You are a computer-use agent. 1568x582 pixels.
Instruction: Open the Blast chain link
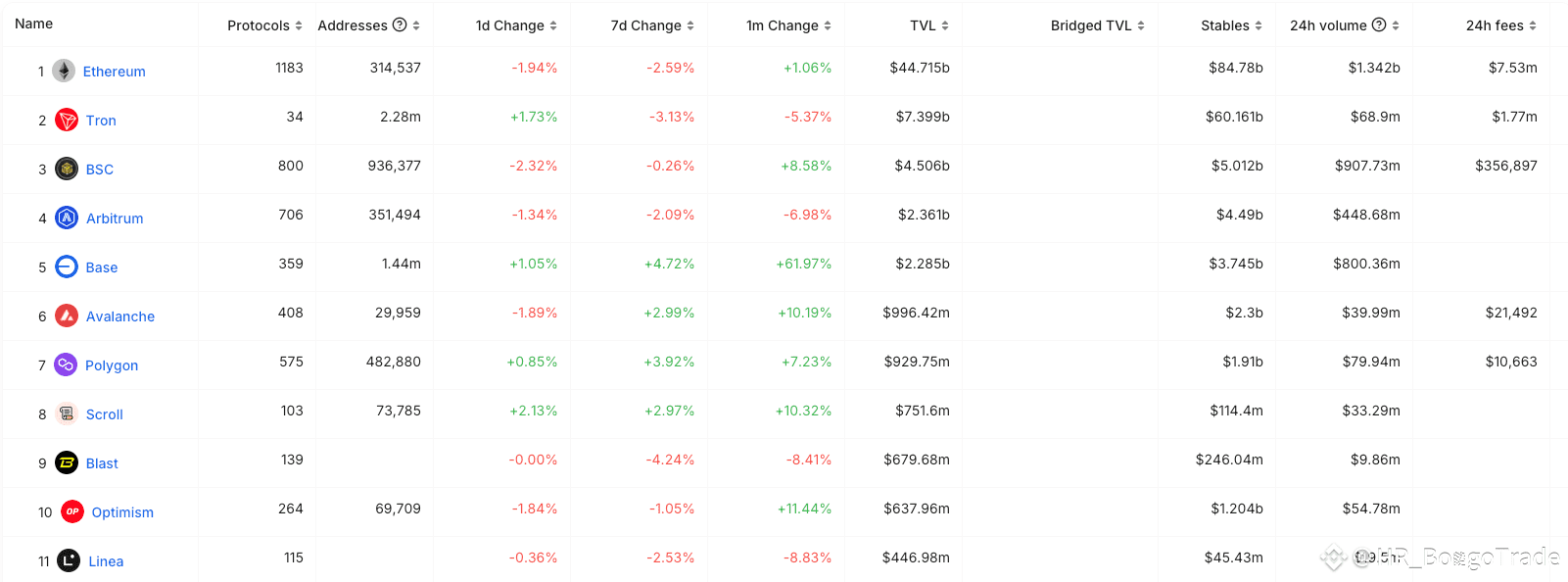102,463
